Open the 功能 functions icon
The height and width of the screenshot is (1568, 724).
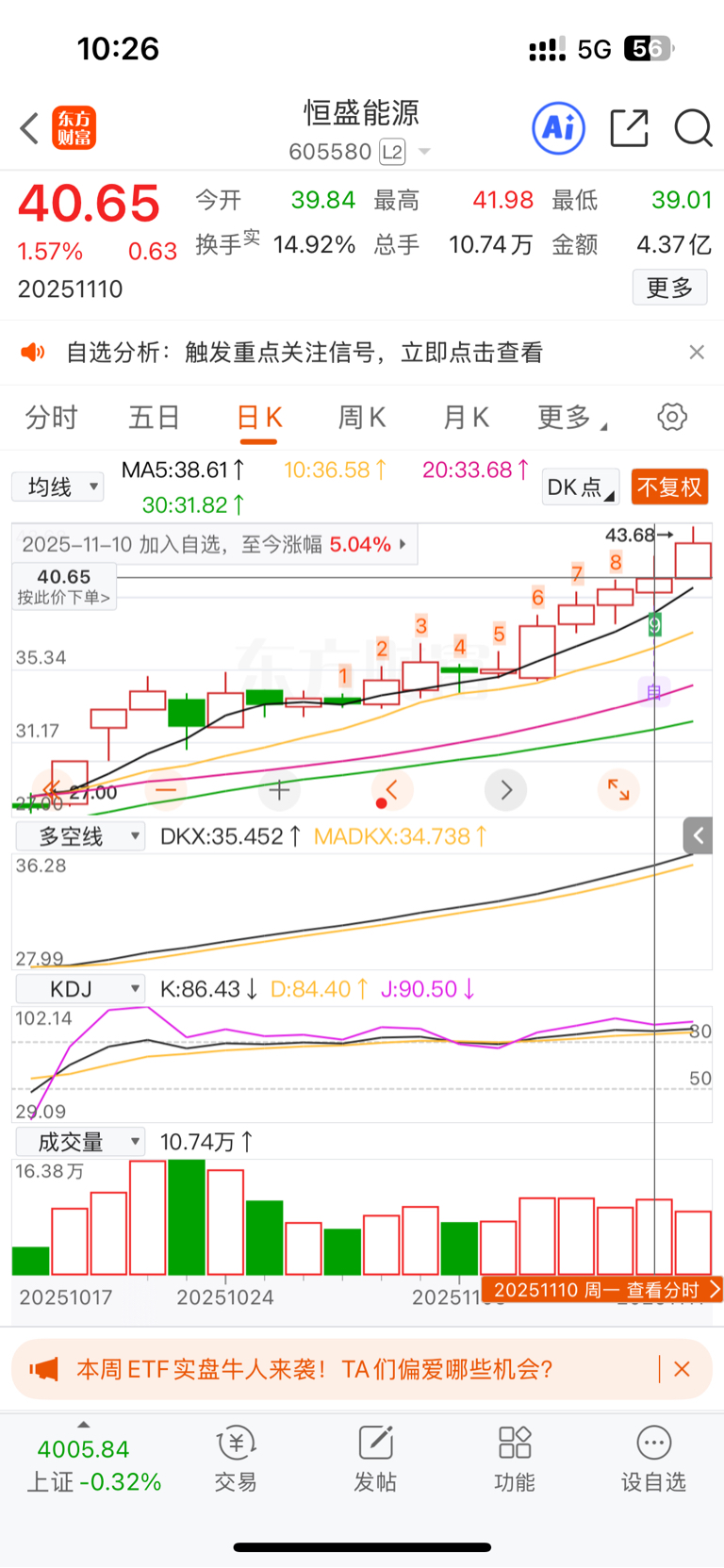click(x=515, y=1459)
